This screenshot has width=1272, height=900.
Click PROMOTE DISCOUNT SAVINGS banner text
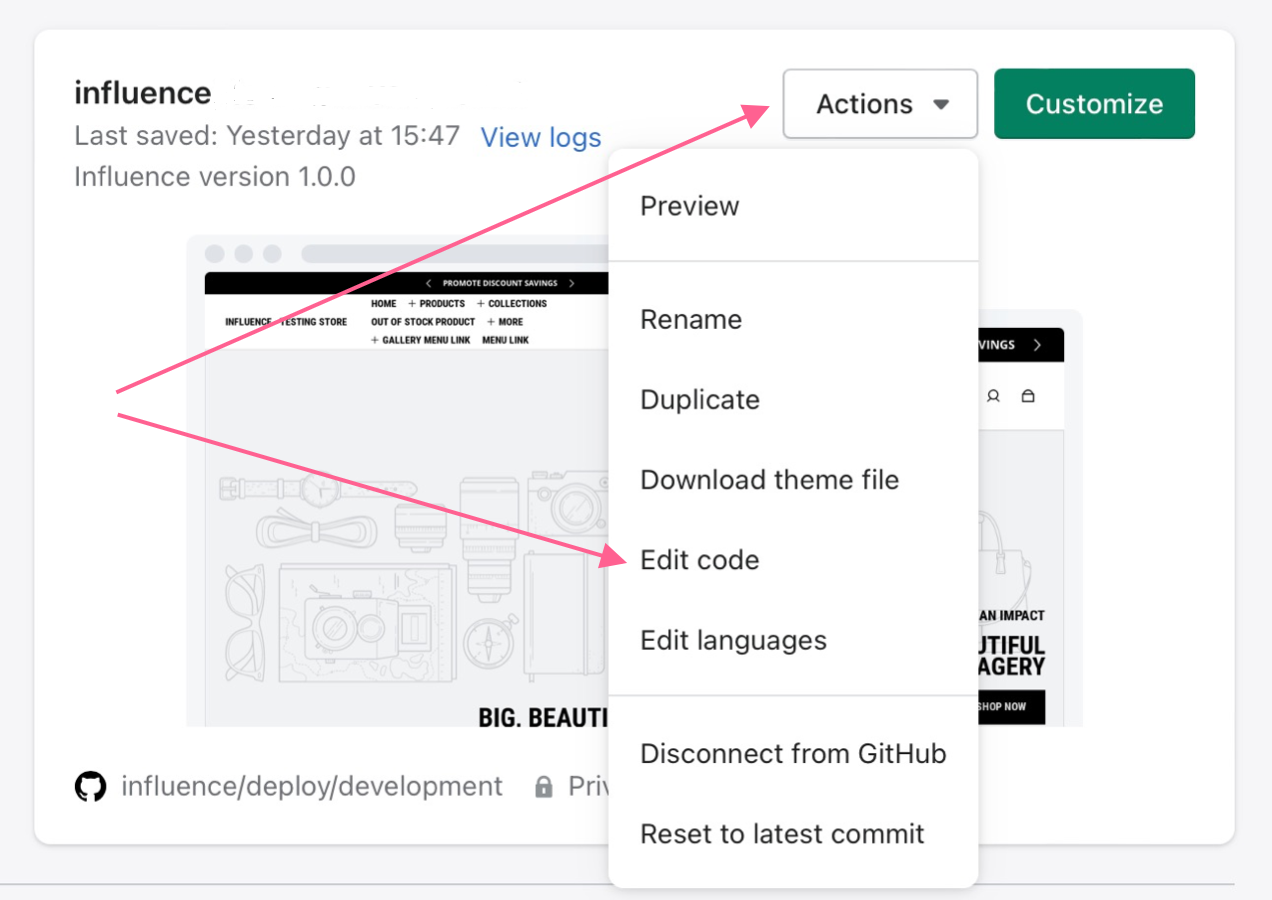[500, 284]
